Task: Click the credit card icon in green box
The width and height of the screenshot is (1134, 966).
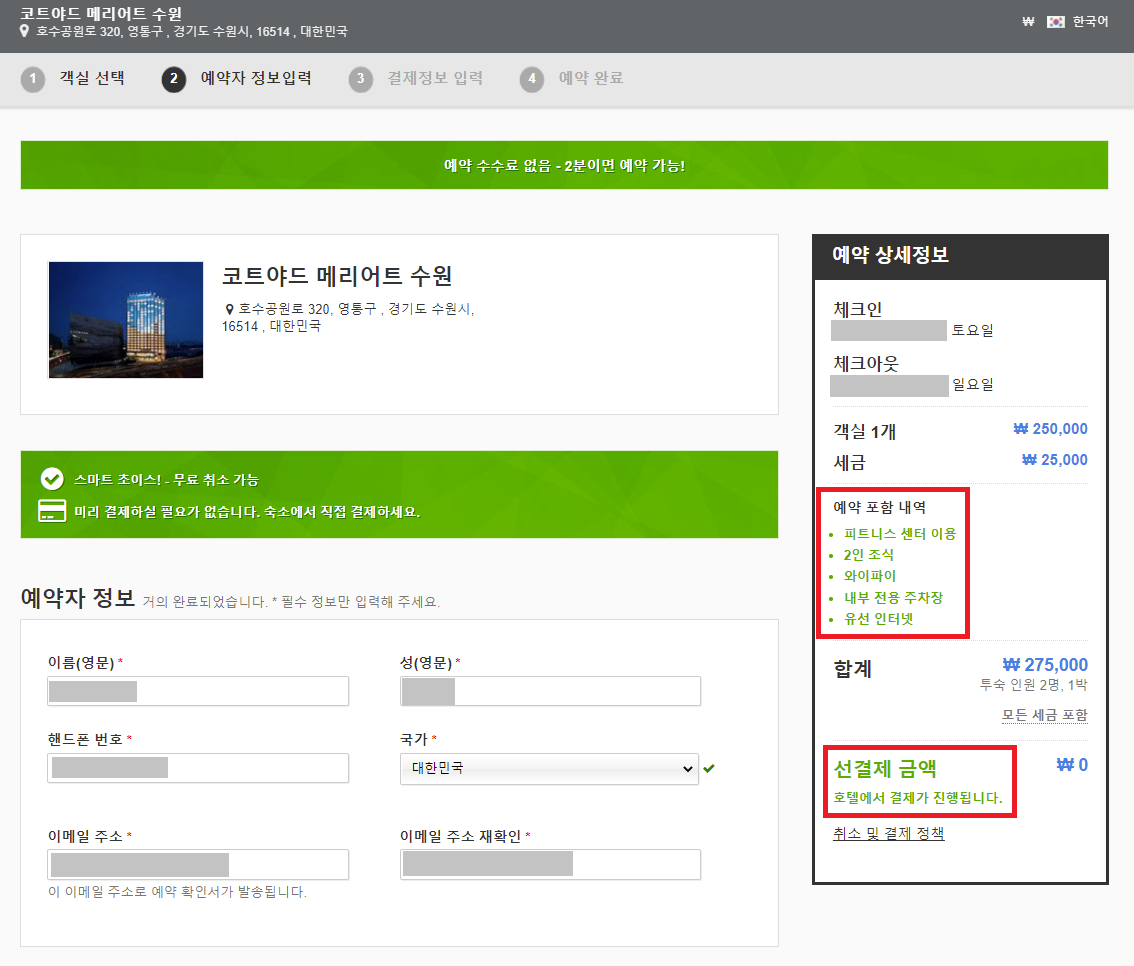Action: click(x=51, y=511)
